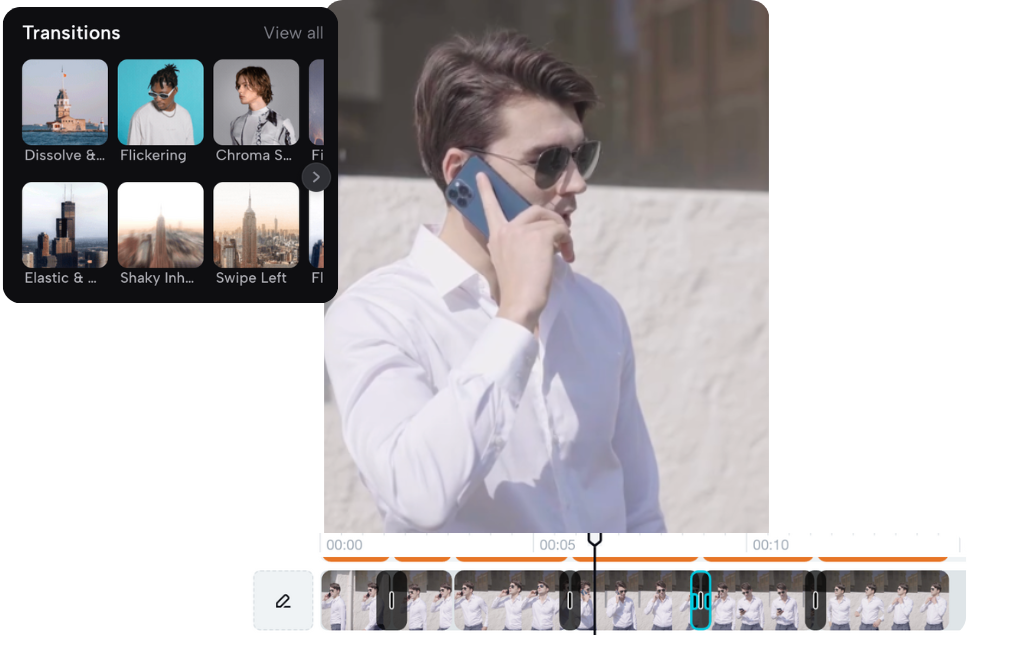Click the playhead handle on the ruler
1031x649 pixels.
coord(594,539)
